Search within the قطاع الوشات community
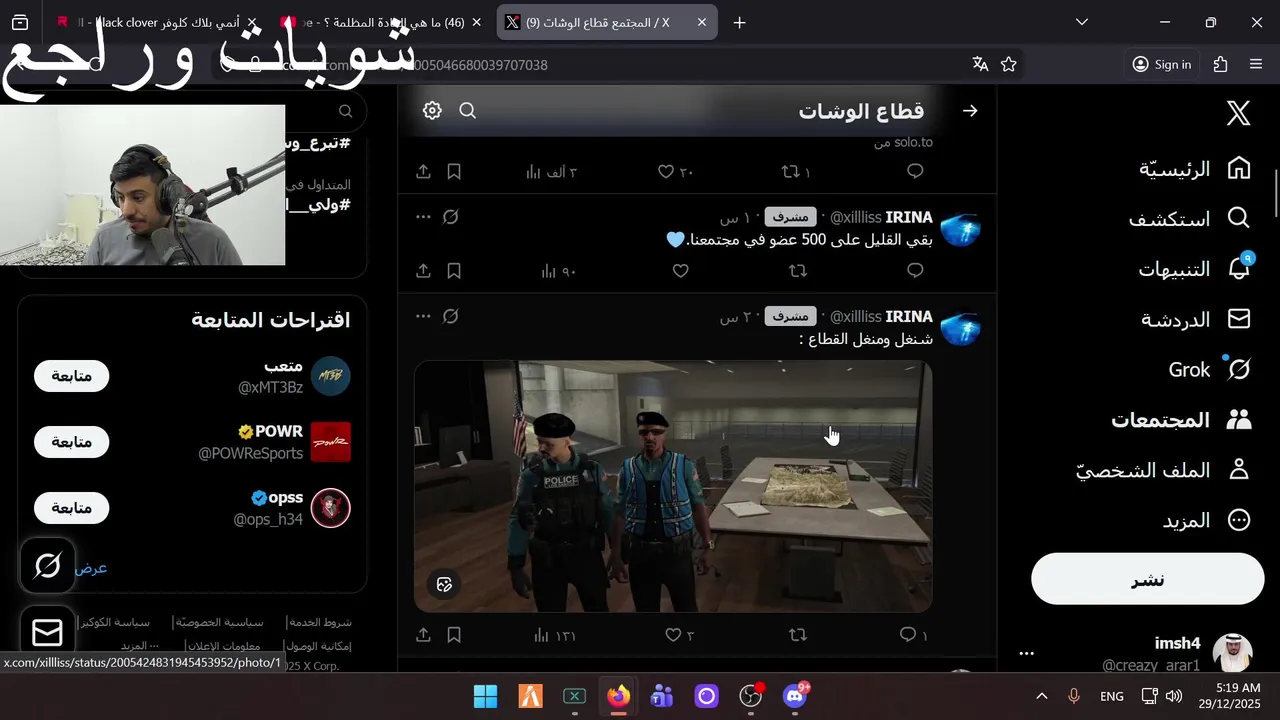This screenshot has height=720, width=1280. click(x=468, y=111)
